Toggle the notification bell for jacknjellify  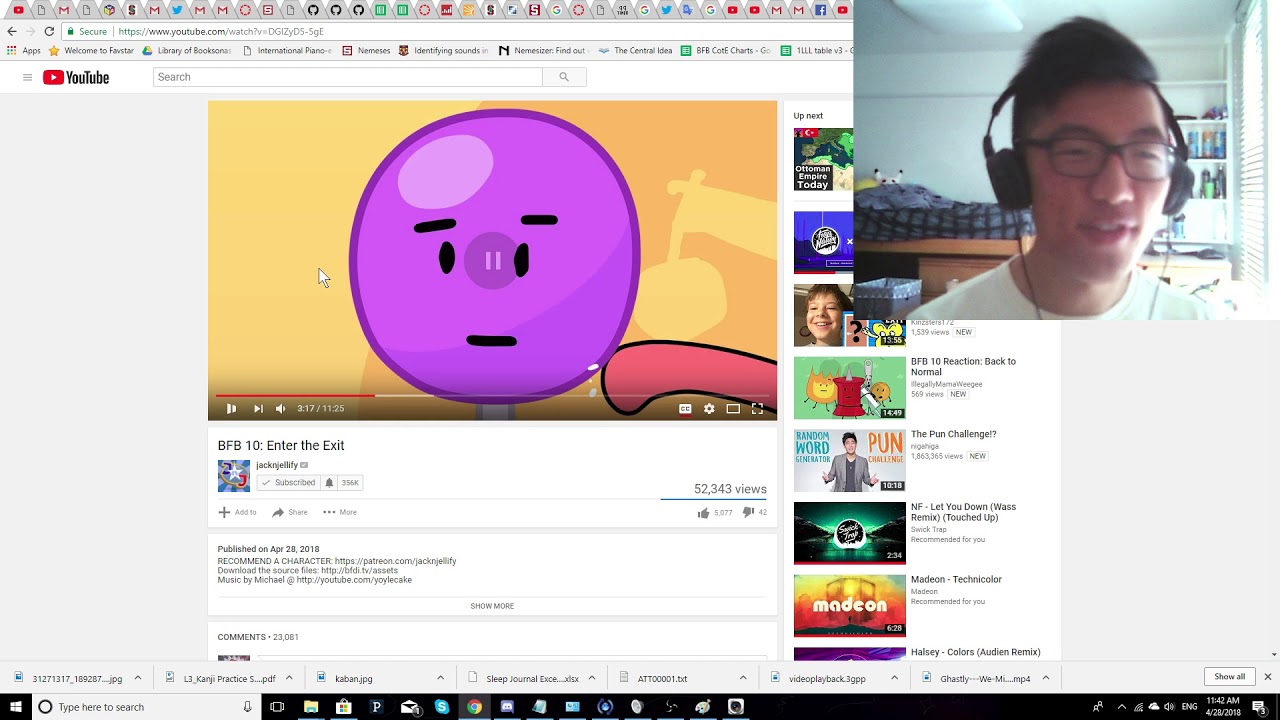click(x=328, y=482)
